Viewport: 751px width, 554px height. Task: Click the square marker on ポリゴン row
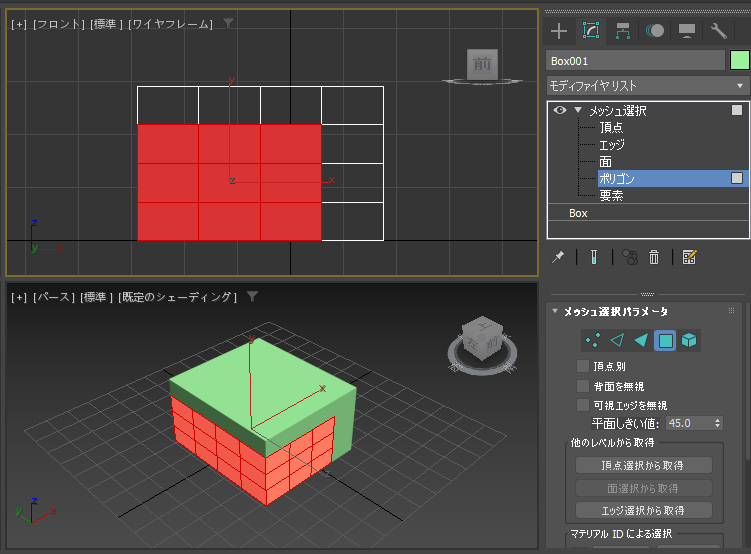737,178
